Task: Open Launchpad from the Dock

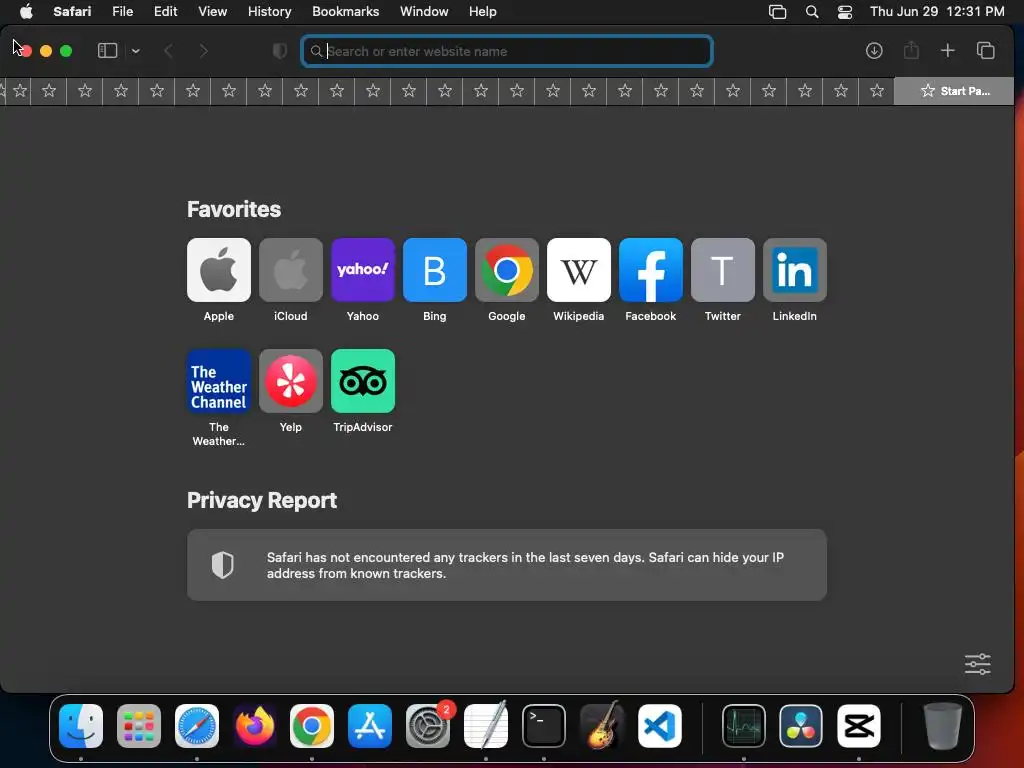Action: coord(138,726)
